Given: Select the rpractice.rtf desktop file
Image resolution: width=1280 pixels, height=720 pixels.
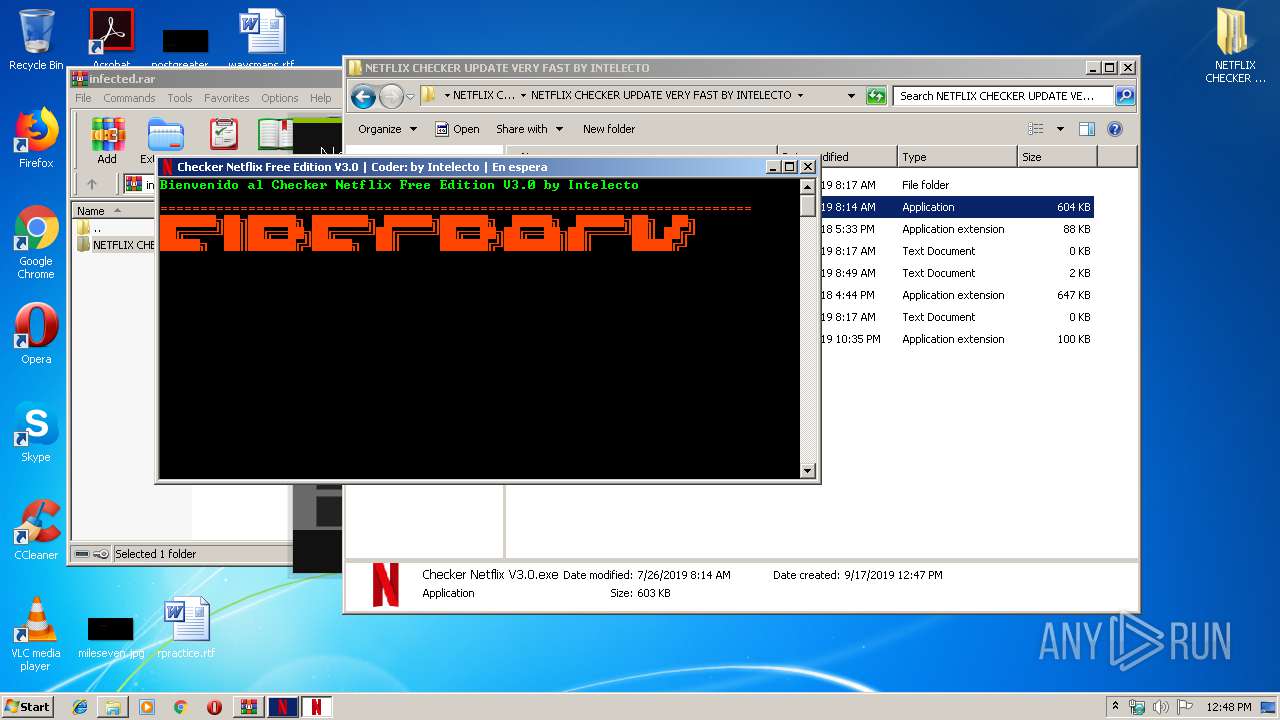Looking at the screenshot, I should [186, 628].
